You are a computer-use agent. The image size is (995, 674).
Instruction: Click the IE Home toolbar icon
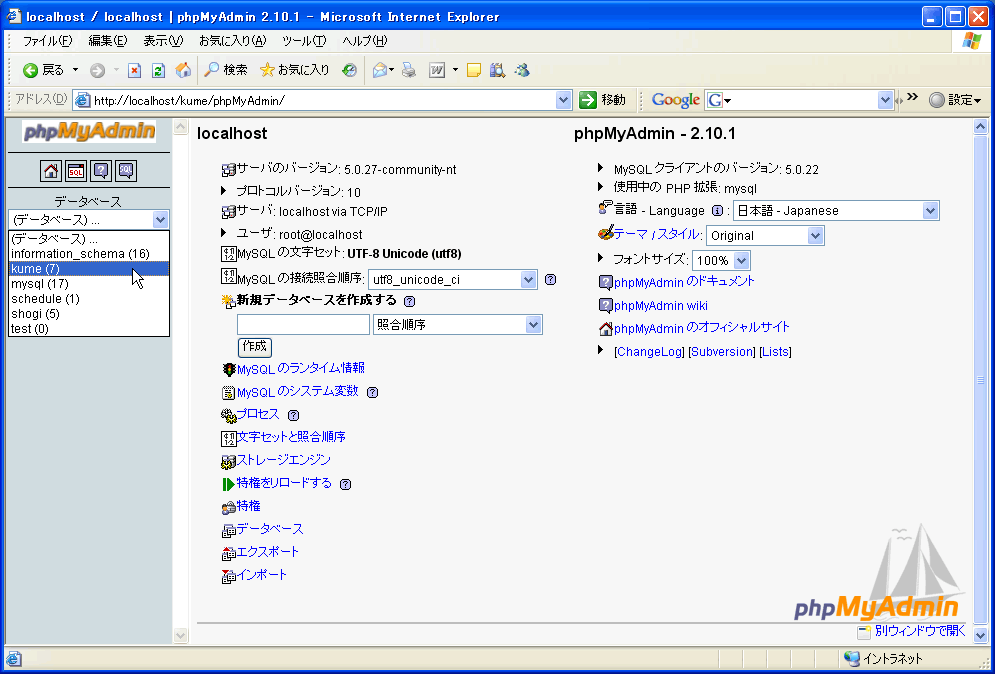(183, 70)
